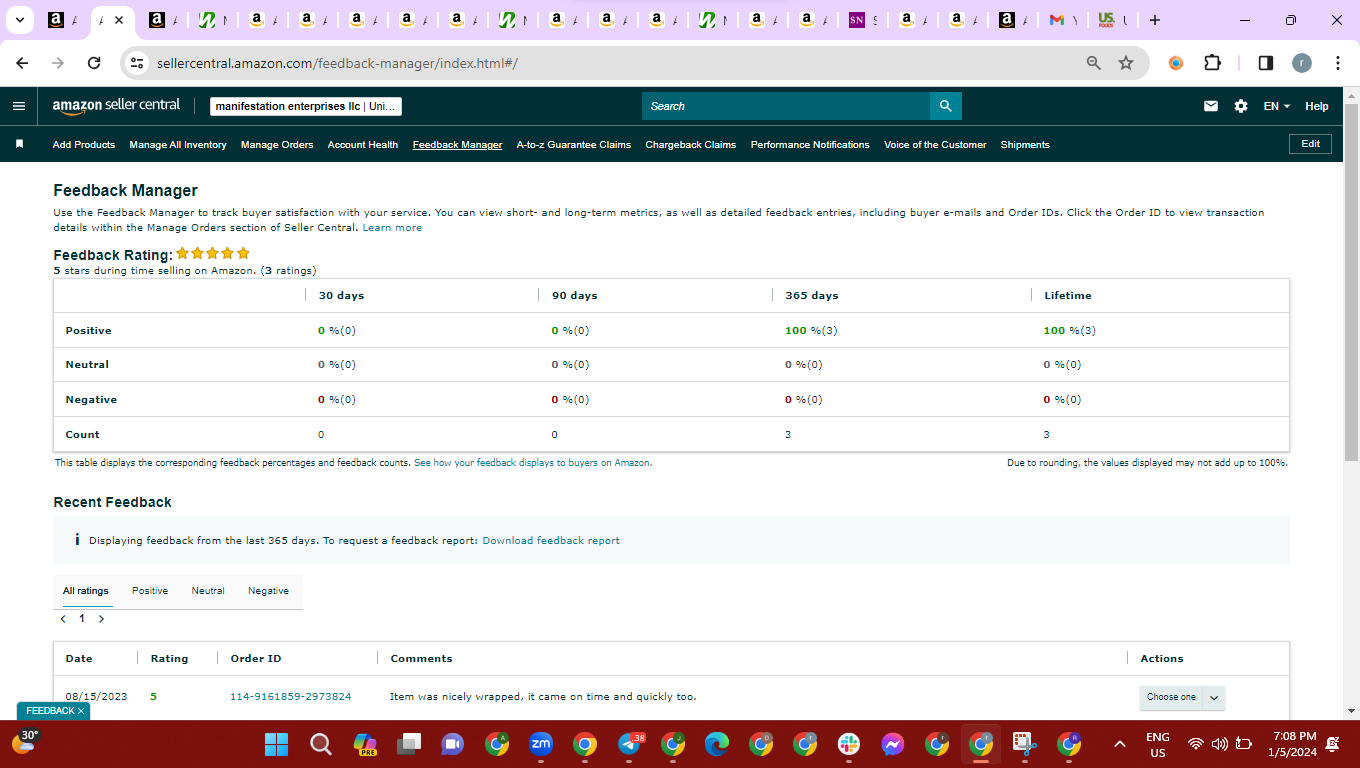Open Slack from the taskbar
This screenshot has height=768, width=1360.
point(849,744)
